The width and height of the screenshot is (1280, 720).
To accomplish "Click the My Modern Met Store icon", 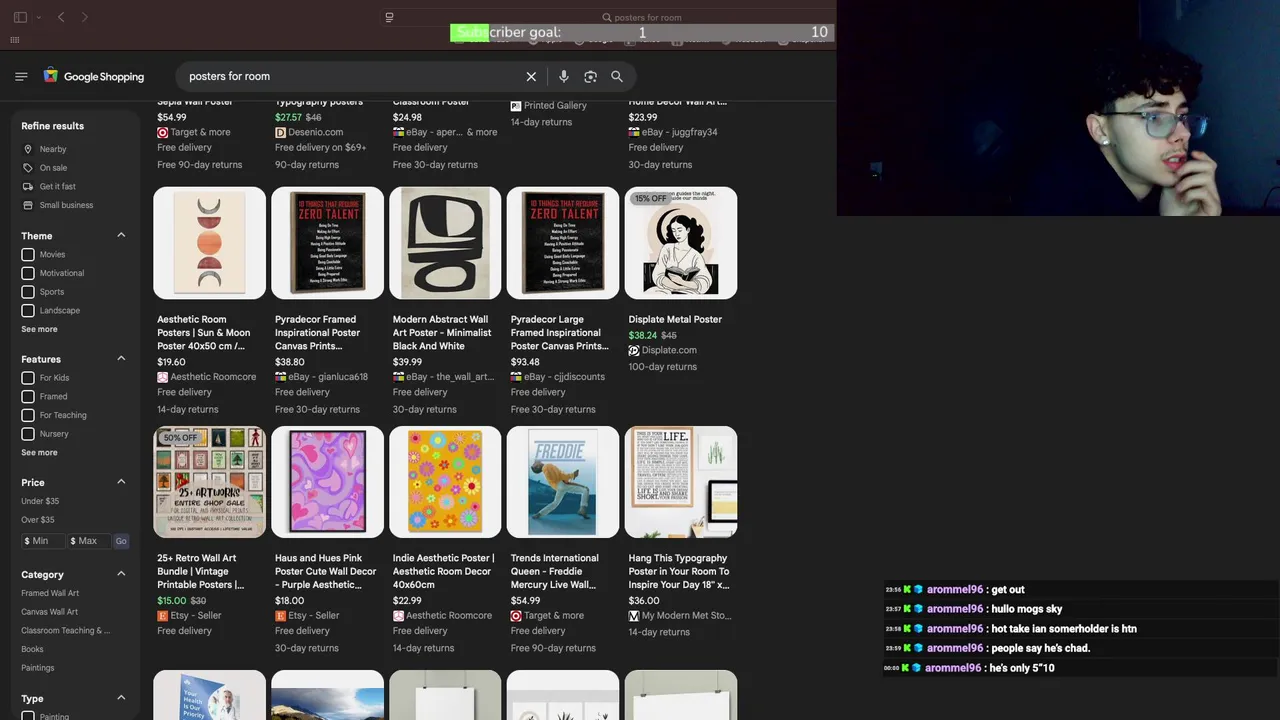I will [634, 616].
